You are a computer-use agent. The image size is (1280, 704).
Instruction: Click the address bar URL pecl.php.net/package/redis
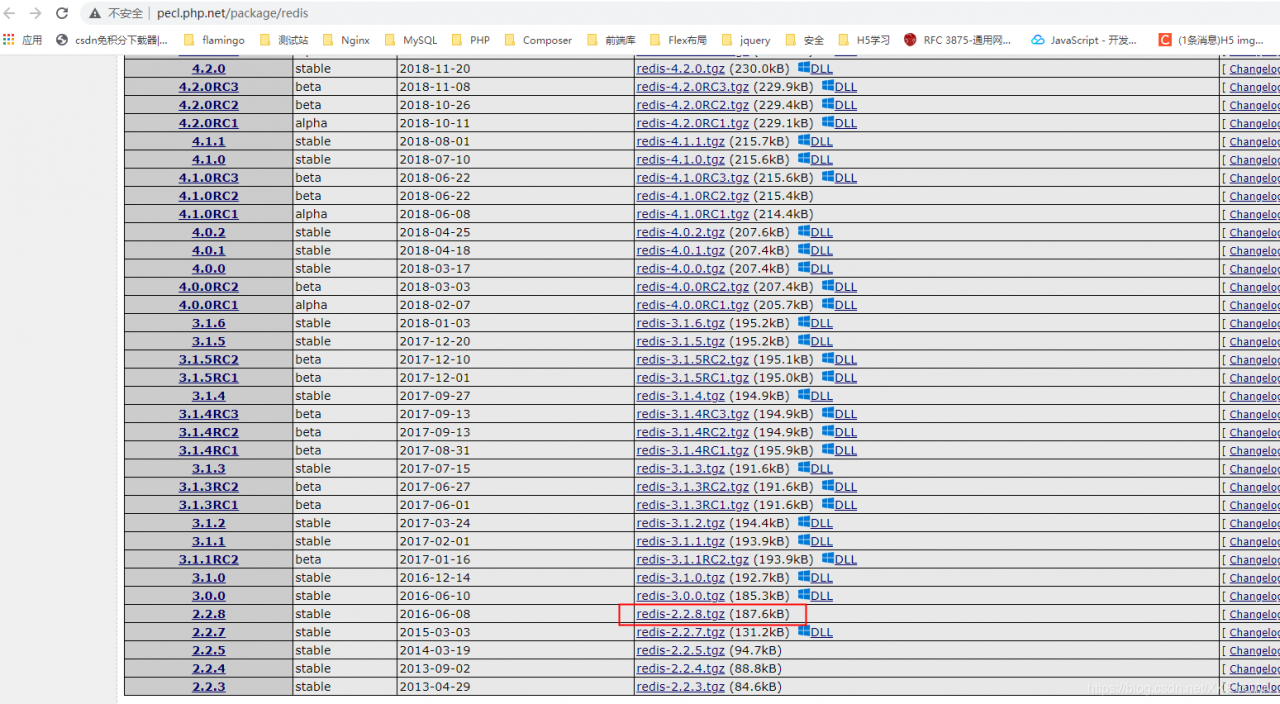click(x=232, y=14)
